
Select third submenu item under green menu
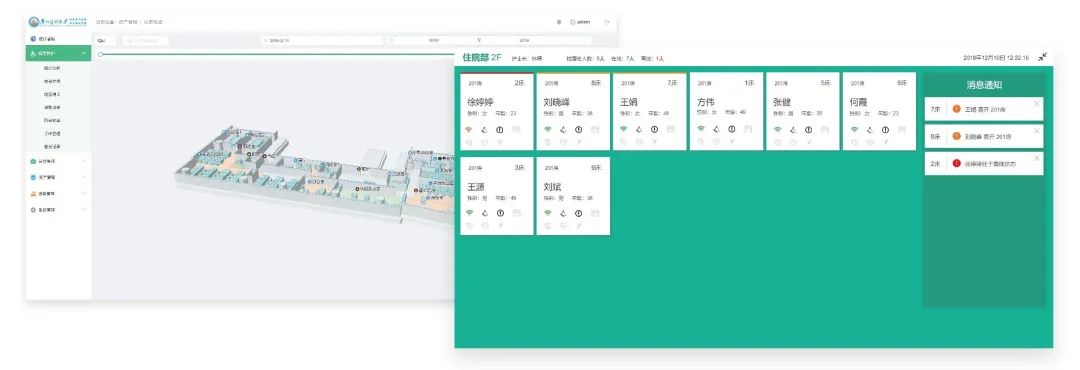[52, 94]
